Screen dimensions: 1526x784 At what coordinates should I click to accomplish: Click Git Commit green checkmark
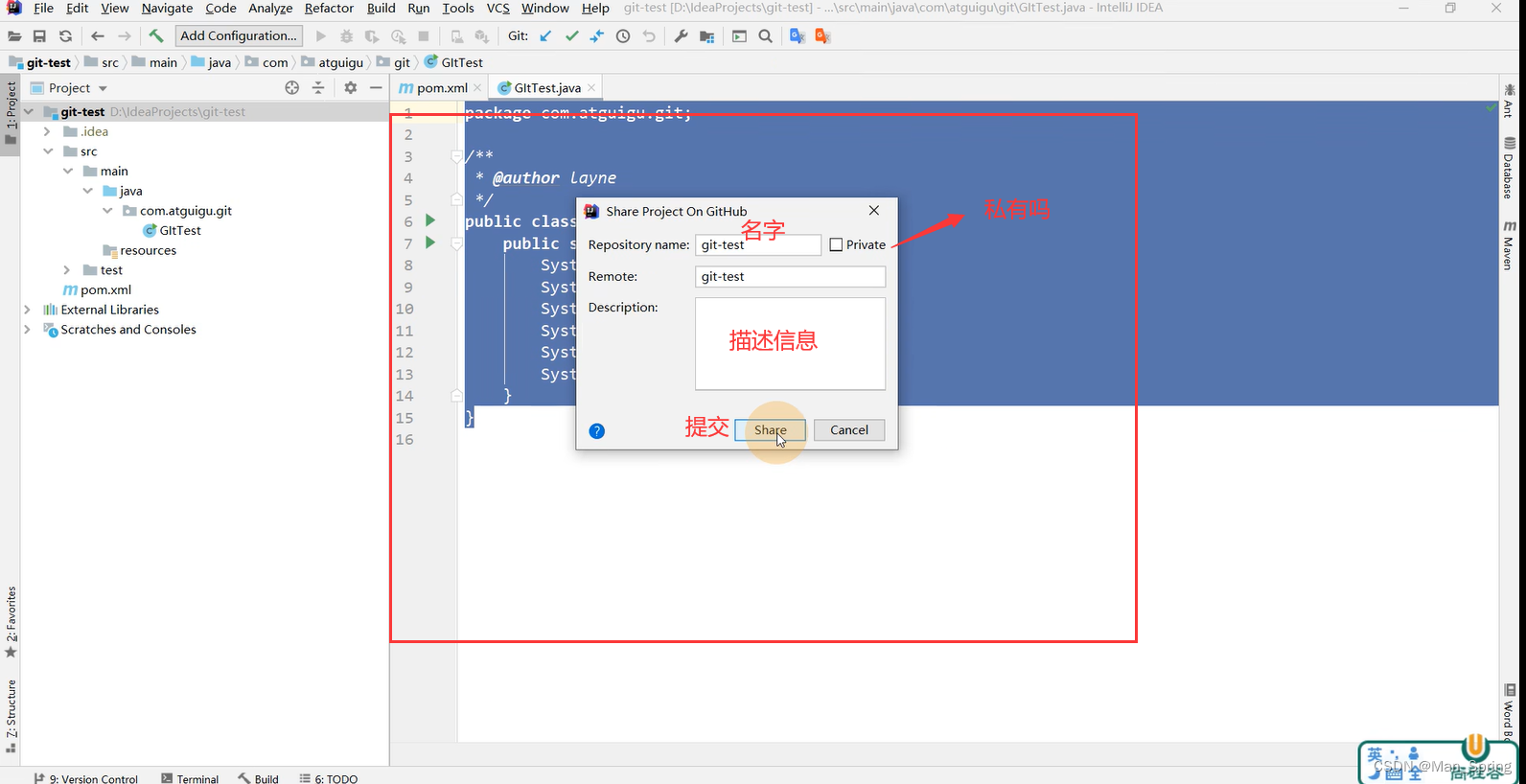571,36
